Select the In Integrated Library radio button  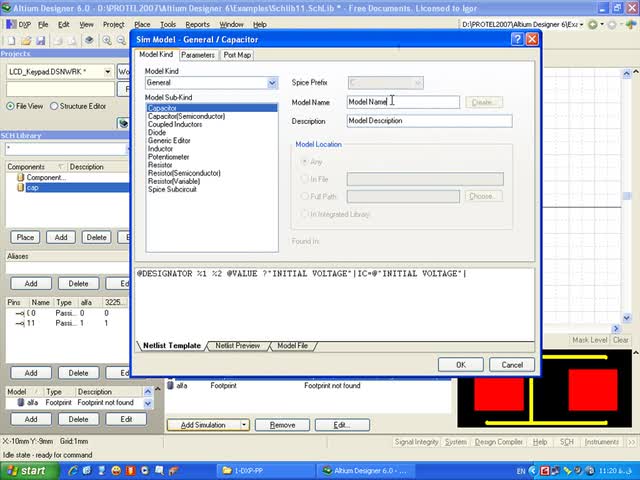pyautogui.click(x=304, y=214)
